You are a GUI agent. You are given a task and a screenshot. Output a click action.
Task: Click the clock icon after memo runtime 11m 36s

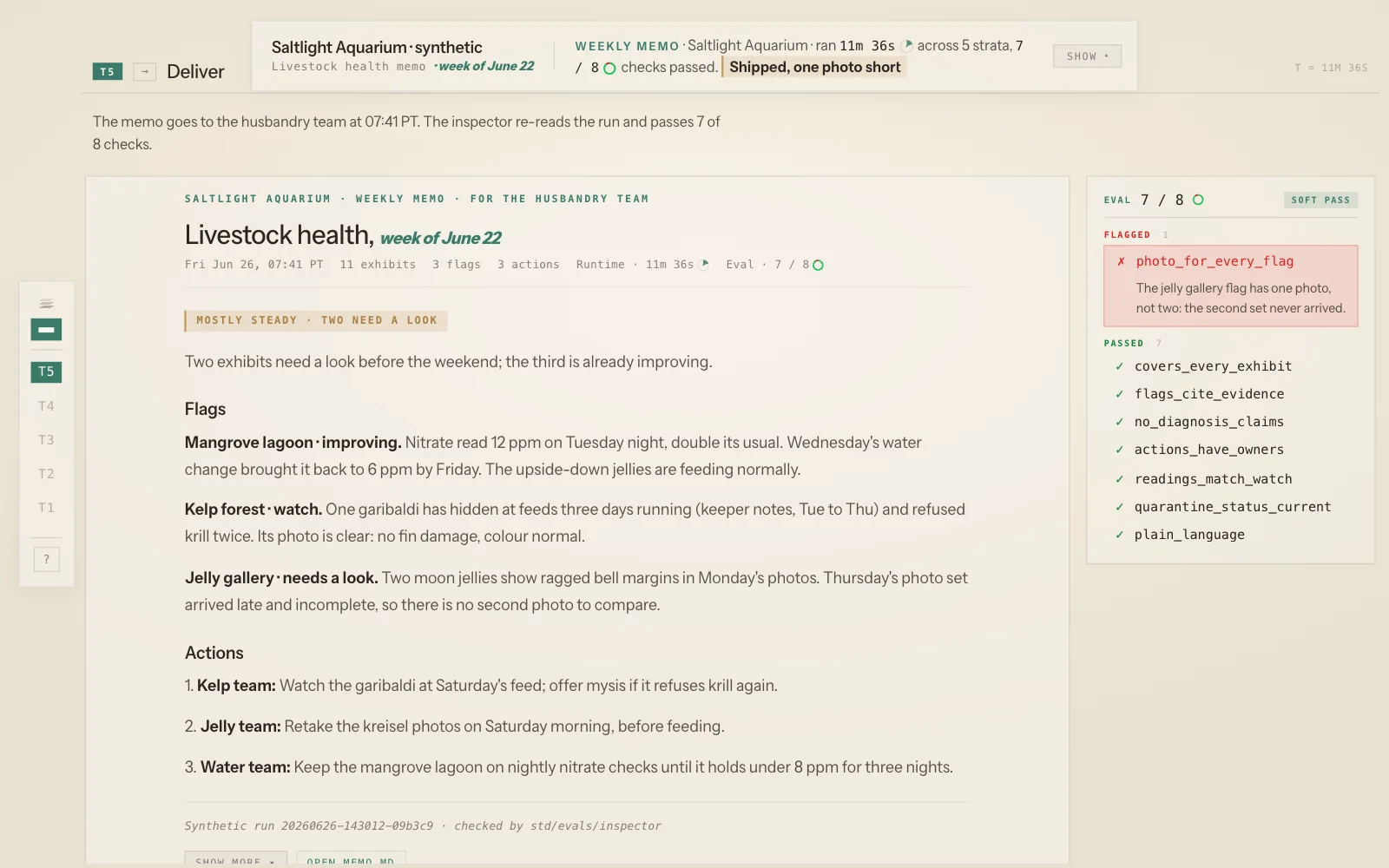(704, 265)
